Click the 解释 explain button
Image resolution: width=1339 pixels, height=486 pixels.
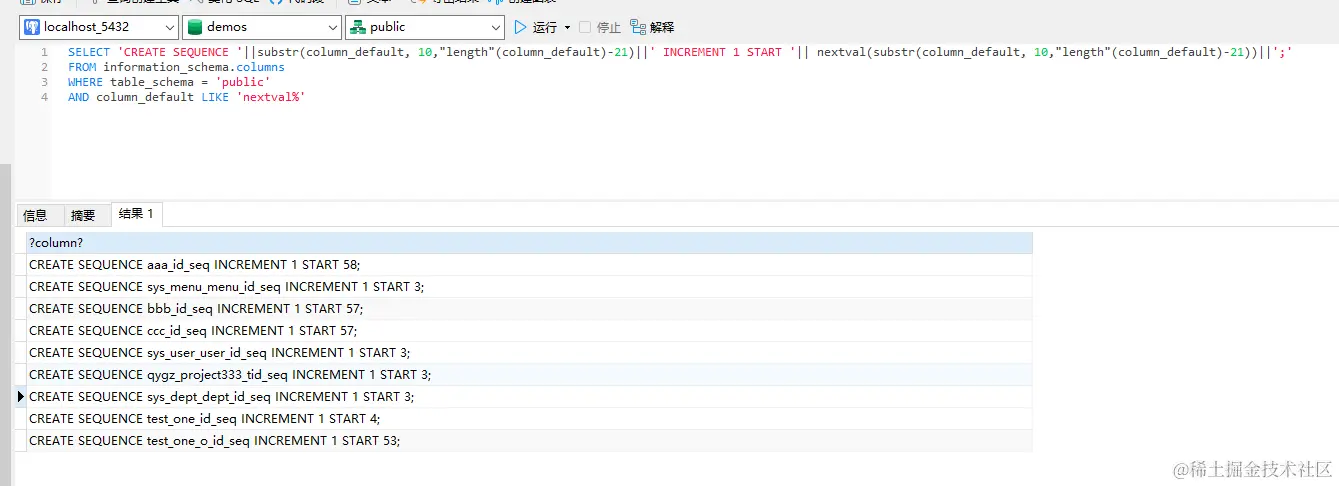click(x=652, y=27)
